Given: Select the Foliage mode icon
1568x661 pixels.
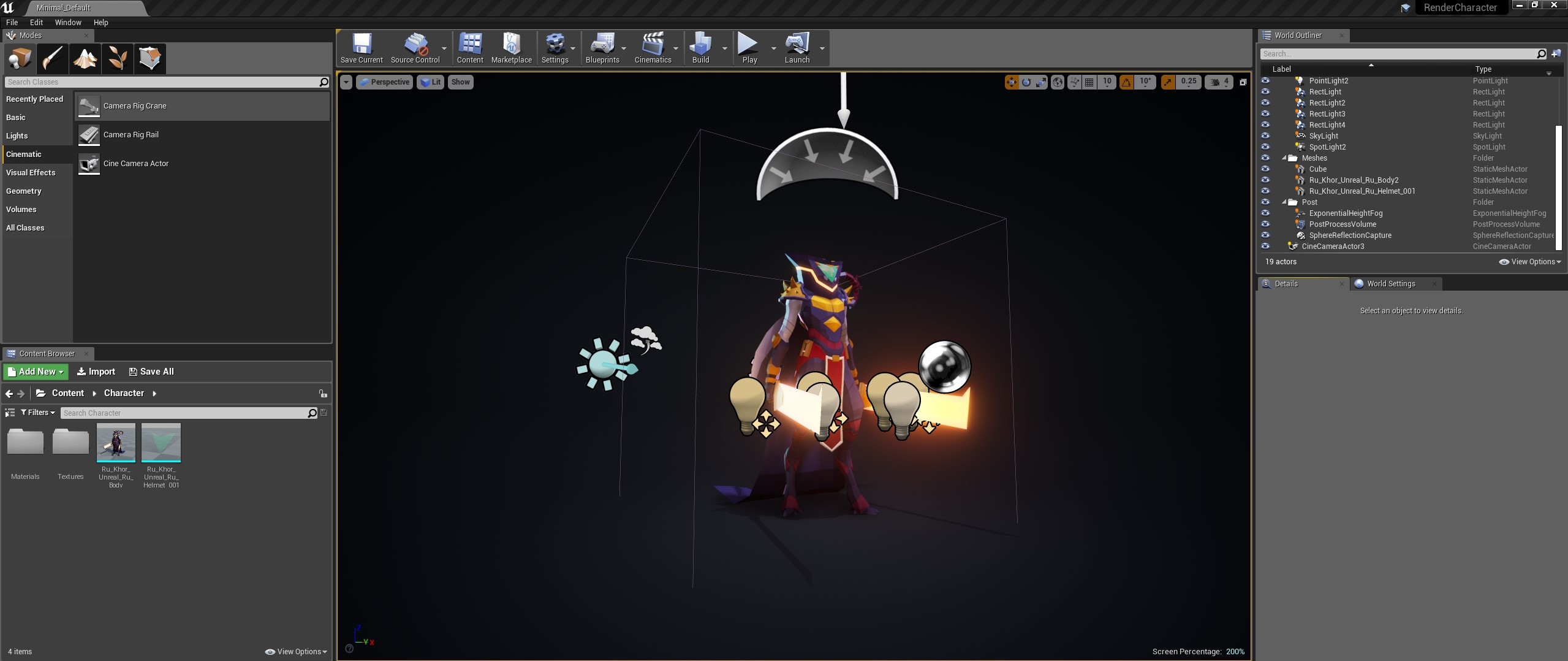Looking at the screenshot, I should tap(117, 59).
